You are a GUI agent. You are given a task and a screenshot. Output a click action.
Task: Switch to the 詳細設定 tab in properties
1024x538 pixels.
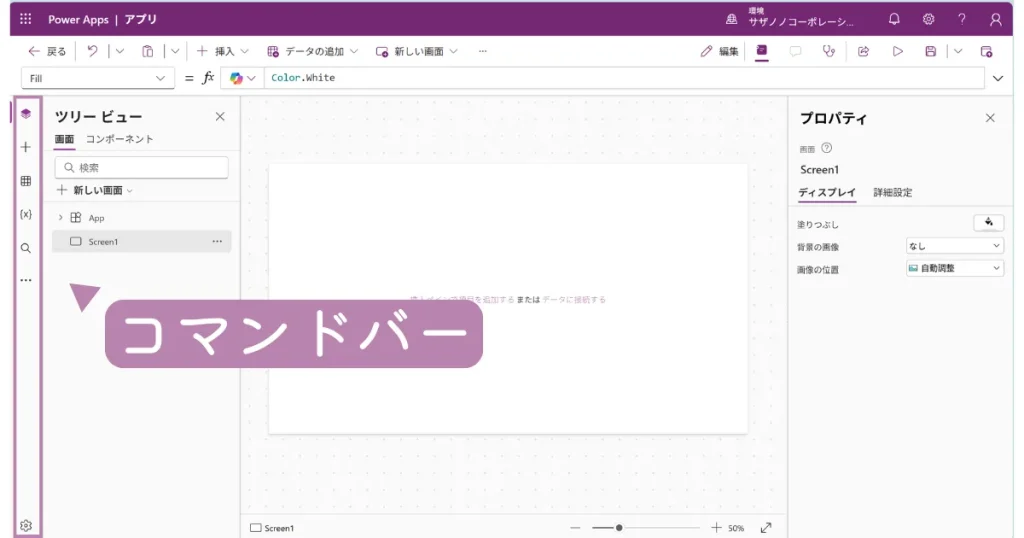892,192
